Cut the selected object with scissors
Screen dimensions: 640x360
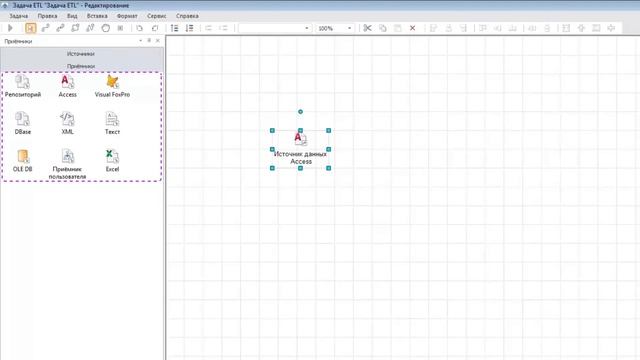click(x=367, y=28)
